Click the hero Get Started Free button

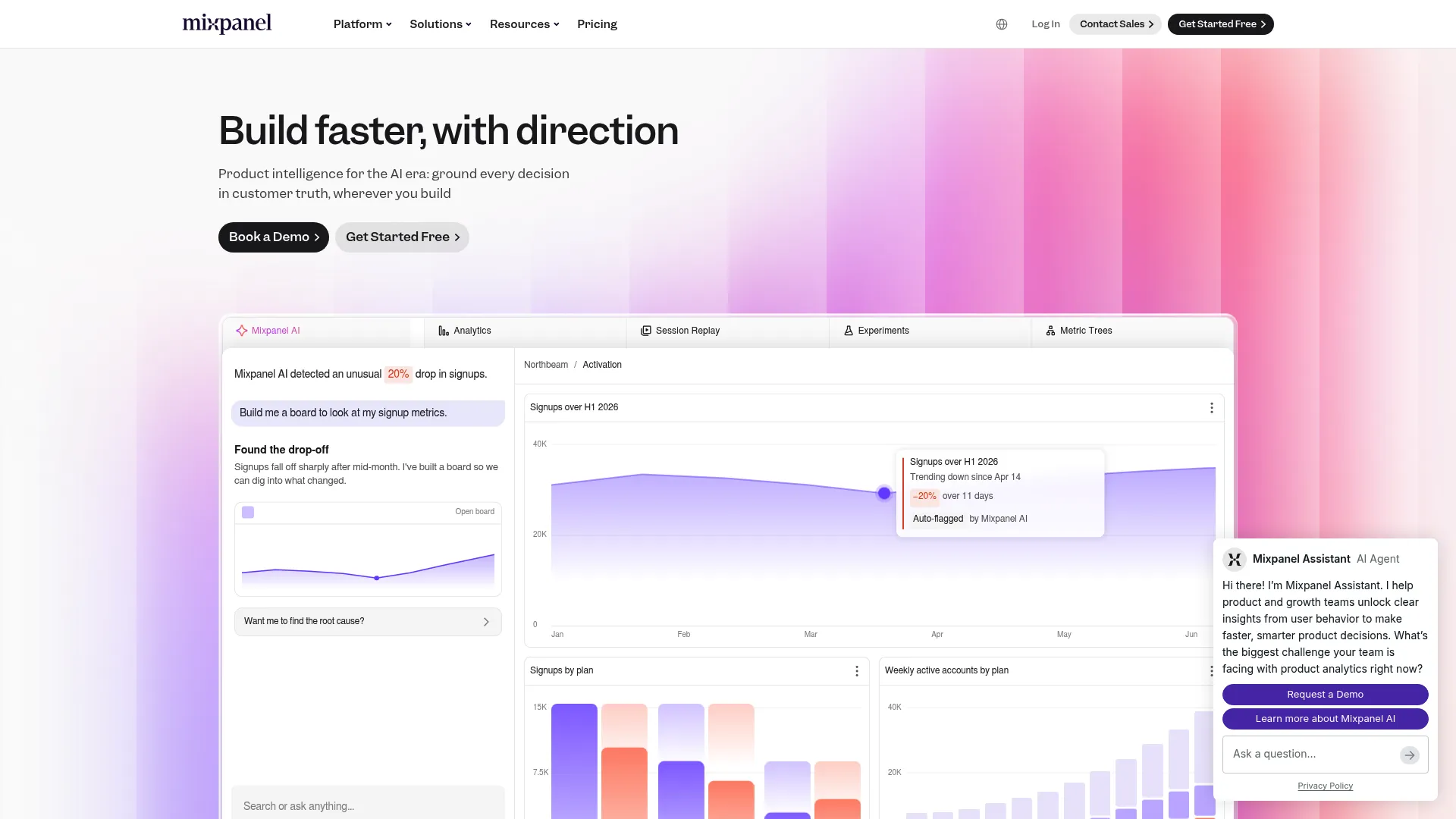pyautogui.click(x=402, y=237)
